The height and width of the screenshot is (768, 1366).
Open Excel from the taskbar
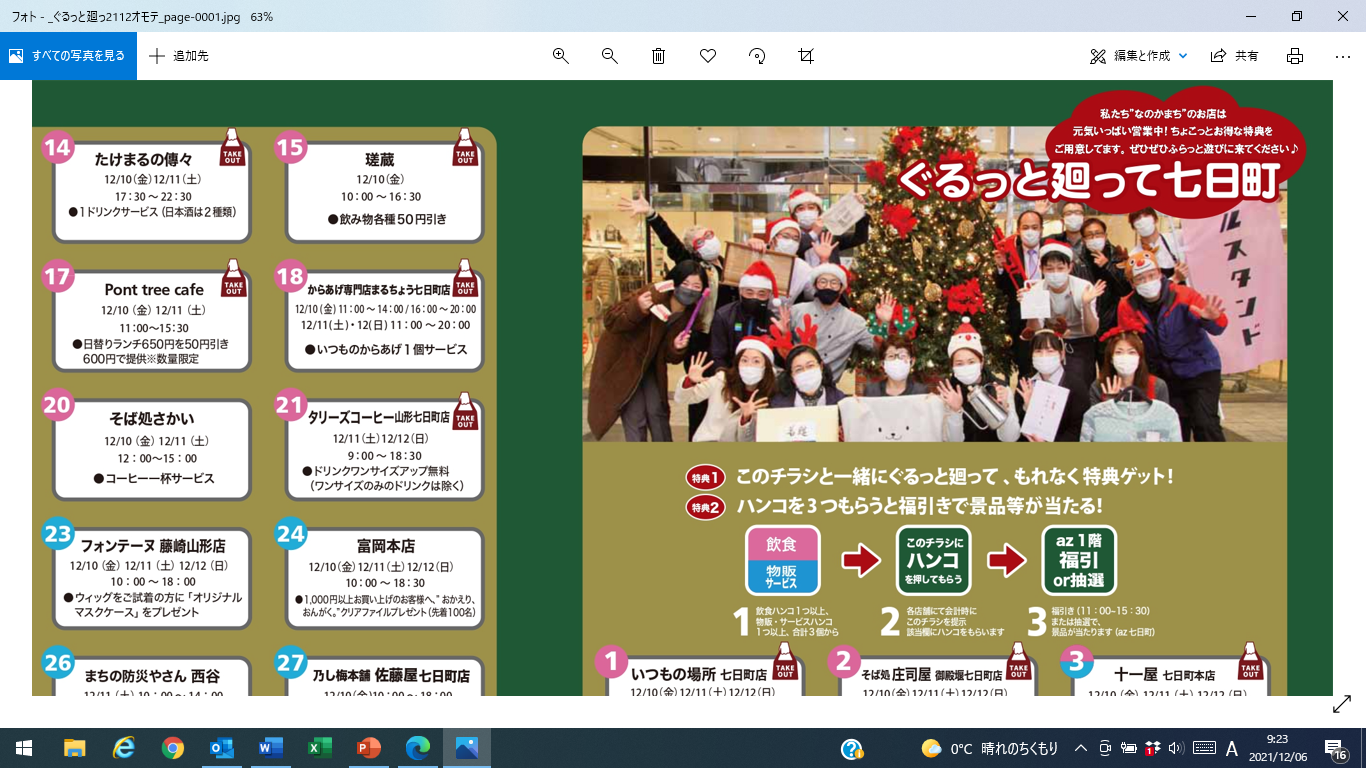[320, 748]
